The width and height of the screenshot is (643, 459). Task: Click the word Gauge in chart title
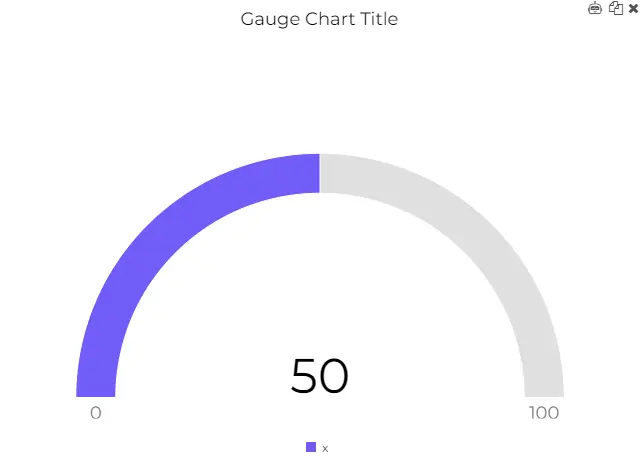click(x=270, y=20)
